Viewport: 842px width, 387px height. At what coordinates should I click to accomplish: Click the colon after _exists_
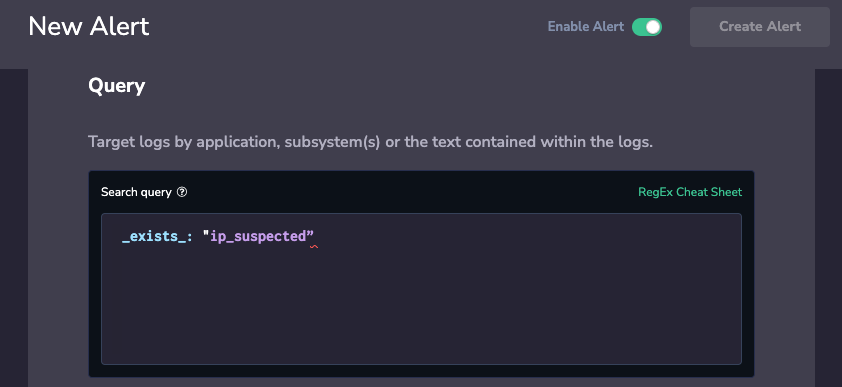(x=189, y=237)
